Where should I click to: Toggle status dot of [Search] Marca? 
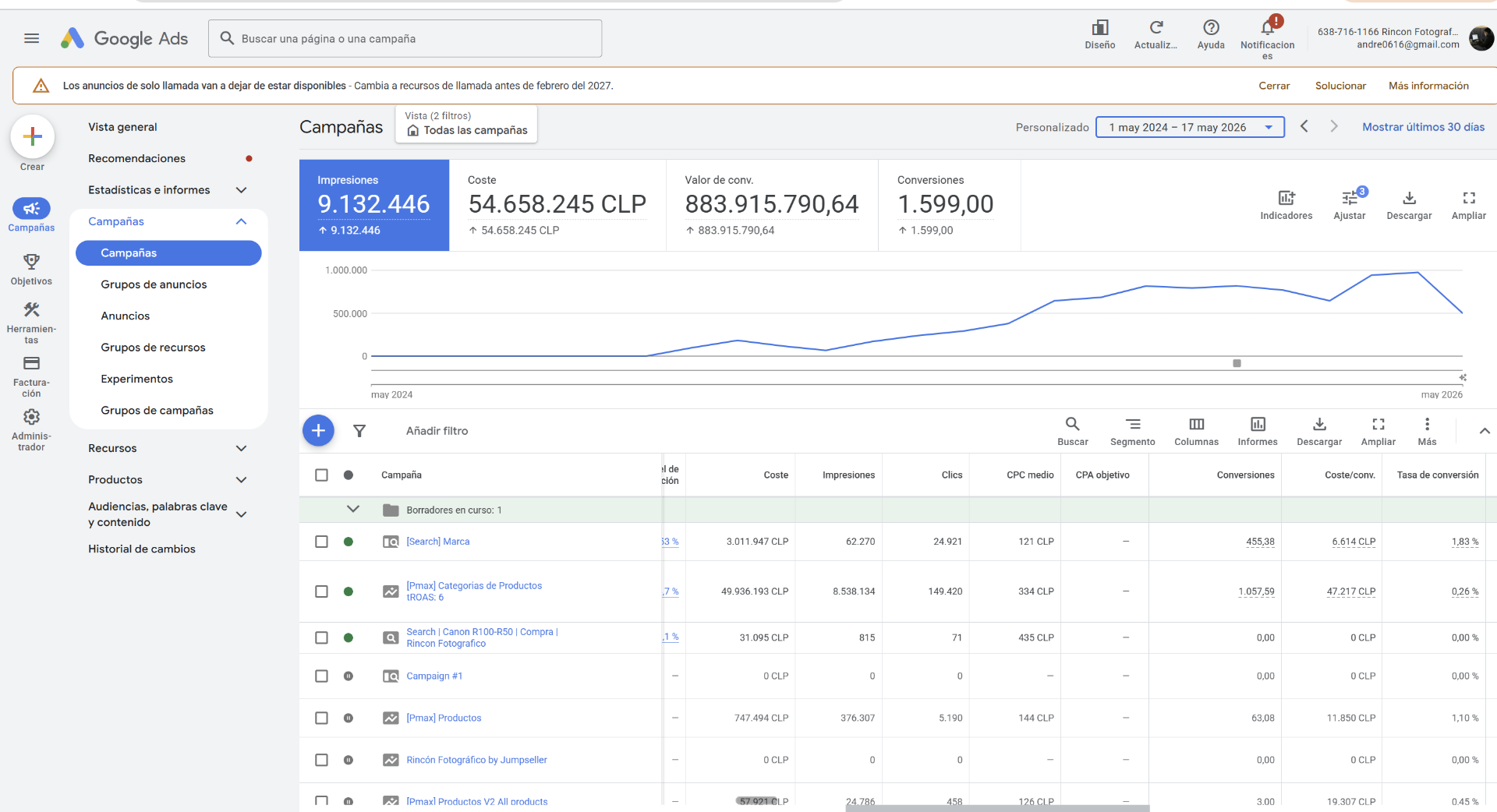349,542
